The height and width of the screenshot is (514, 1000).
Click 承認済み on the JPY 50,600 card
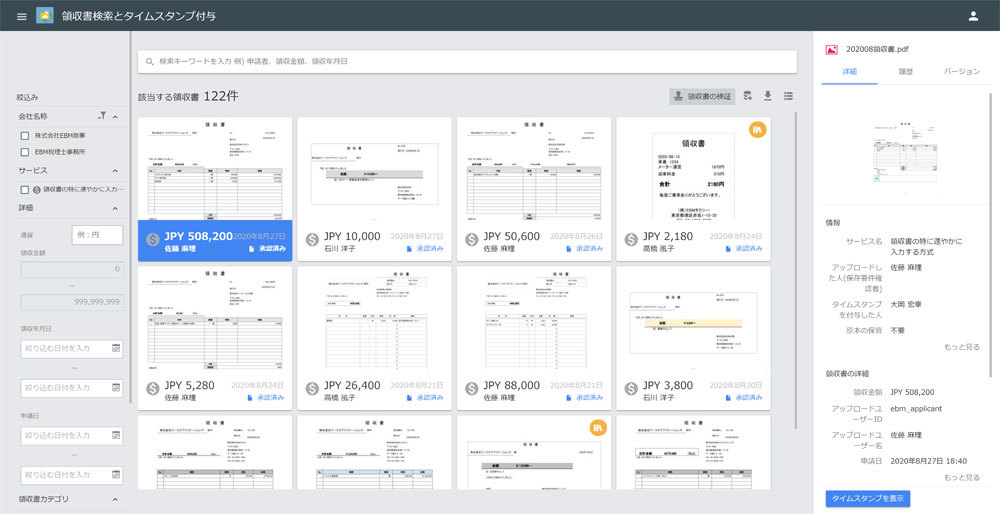pyautogui.click(x=589, y=249)
